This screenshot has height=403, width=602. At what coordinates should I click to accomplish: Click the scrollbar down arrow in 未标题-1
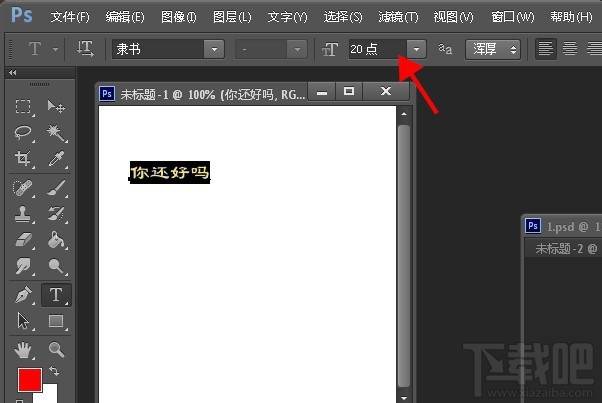tap(404, 398)
